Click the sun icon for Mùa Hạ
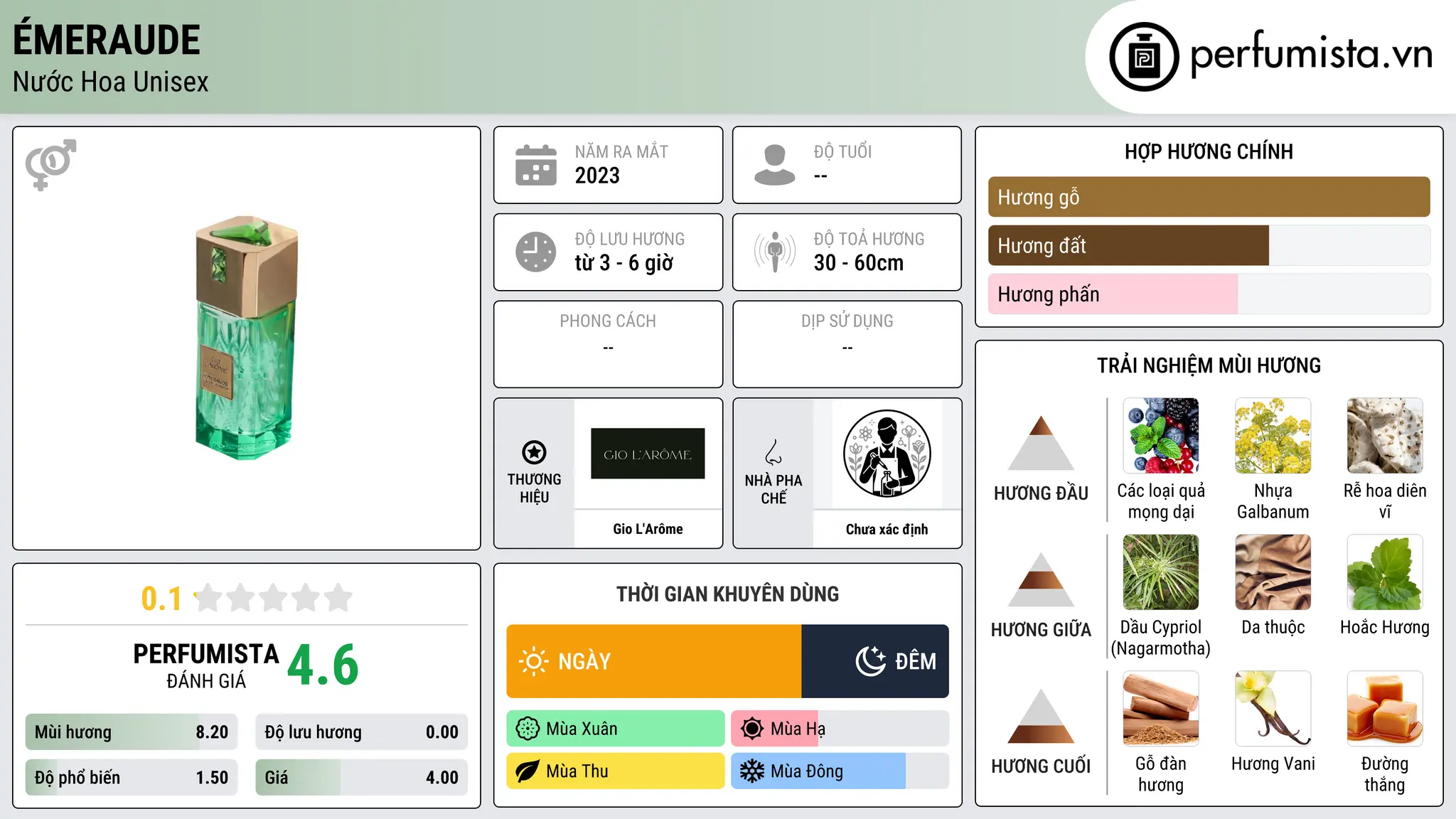Viewport: 1456px width, 819px height. coord(752,729)
